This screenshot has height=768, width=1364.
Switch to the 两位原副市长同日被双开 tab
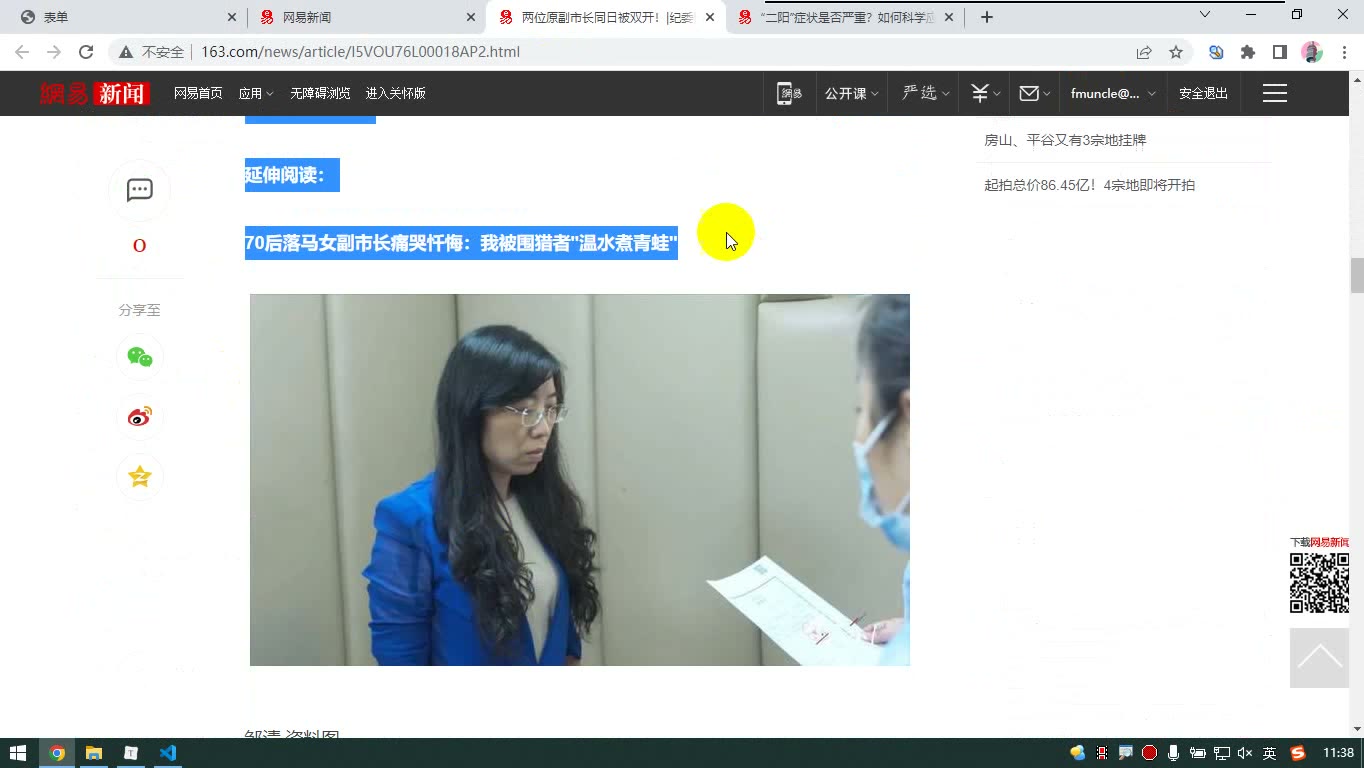[x=607, y=17]
